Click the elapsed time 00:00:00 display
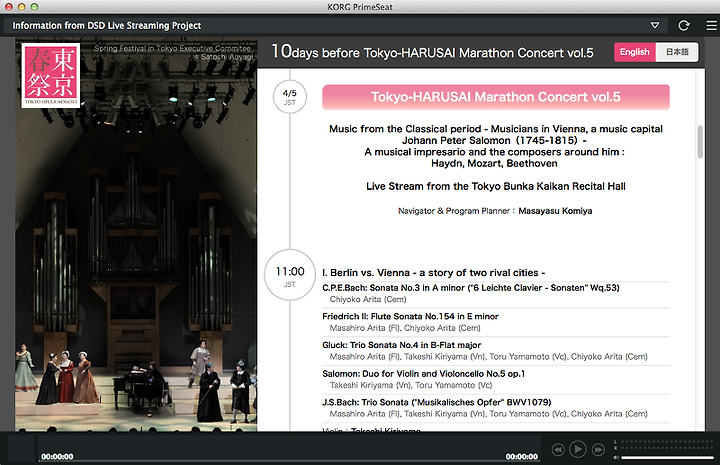Viewport: 720px width, 465px height. (x=57, y=456)
